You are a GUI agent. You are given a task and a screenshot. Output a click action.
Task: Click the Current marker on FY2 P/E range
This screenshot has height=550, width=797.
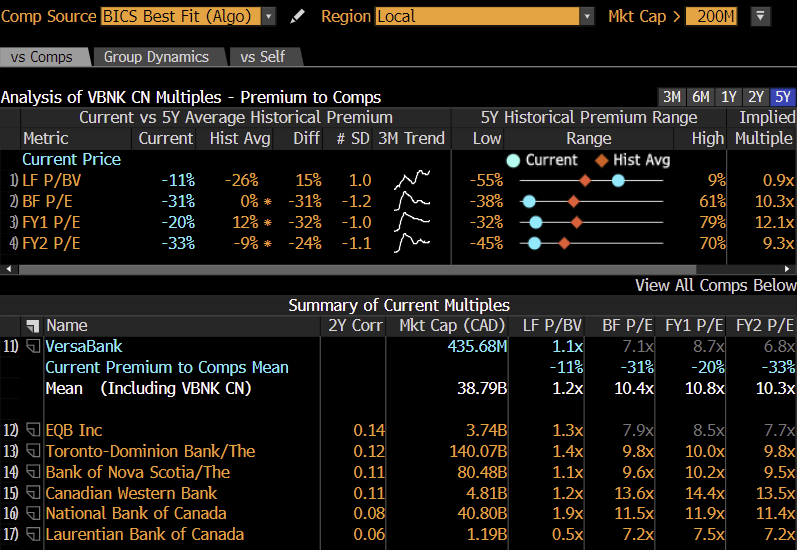[534, 243]
